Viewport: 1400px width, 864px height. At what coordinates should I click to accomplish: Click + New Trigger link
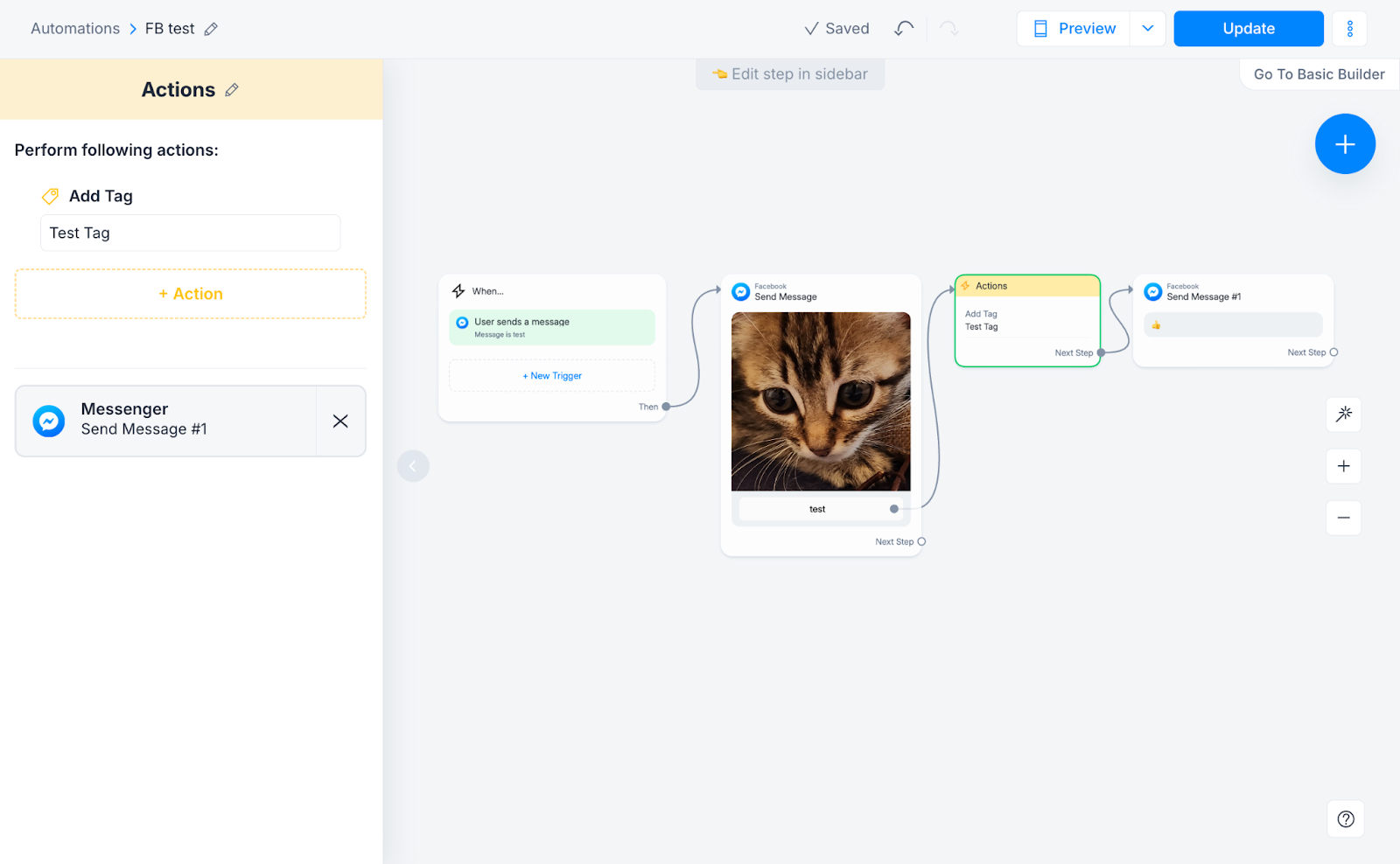click(x=552, y=376)
